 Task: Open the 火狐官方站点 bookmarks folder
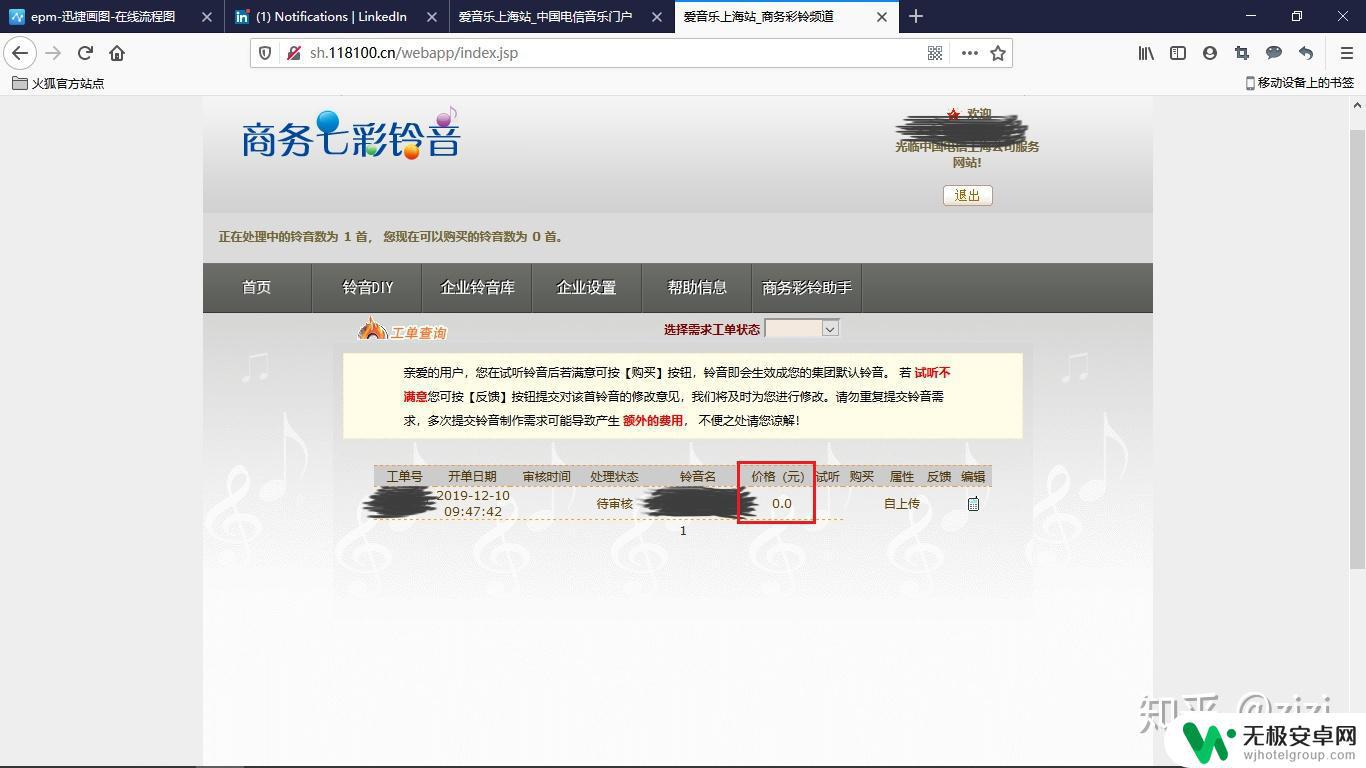coord(58,83)
